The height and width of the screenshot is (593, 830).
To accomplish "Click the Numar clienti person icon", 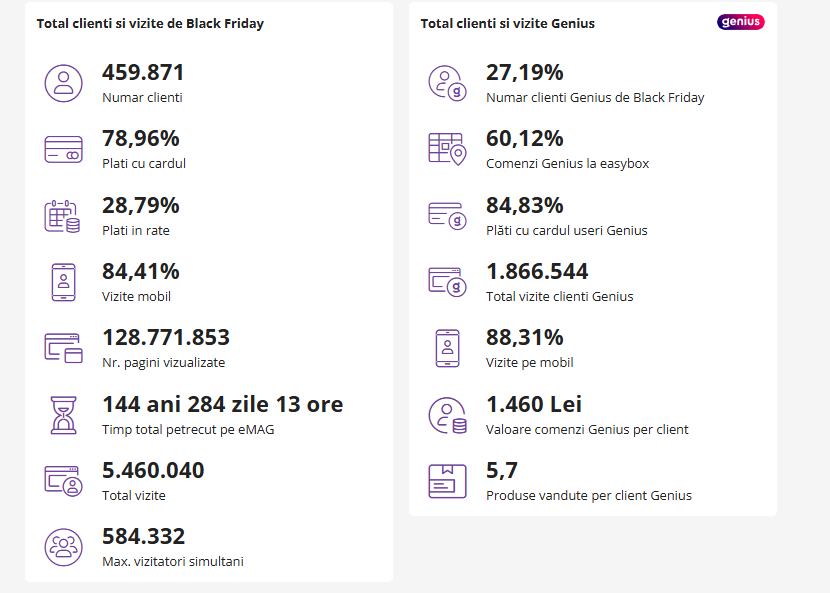I will coord(63,83).
